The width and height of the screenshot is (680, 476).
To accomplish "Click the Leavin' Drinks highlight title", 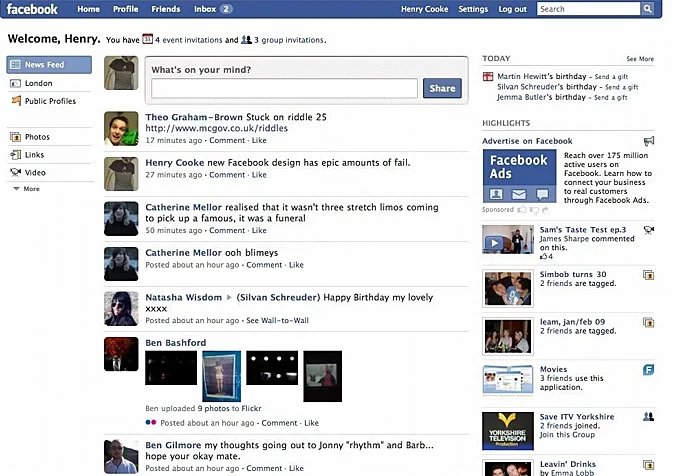I will tap(568, 464).
